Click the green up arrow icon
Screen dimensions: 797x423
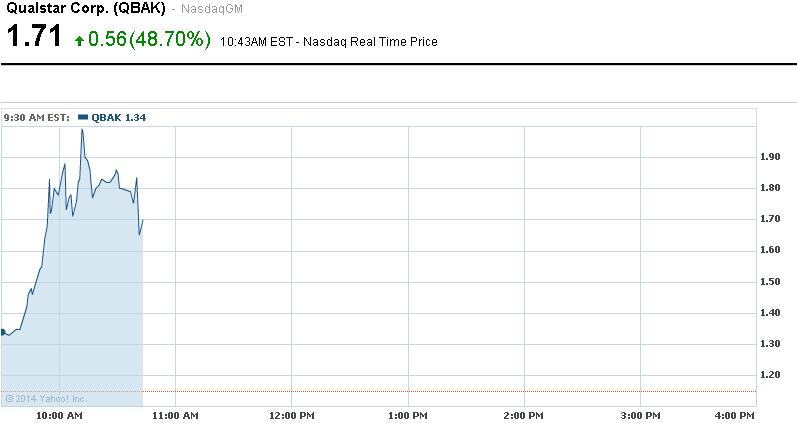[80, 41]
